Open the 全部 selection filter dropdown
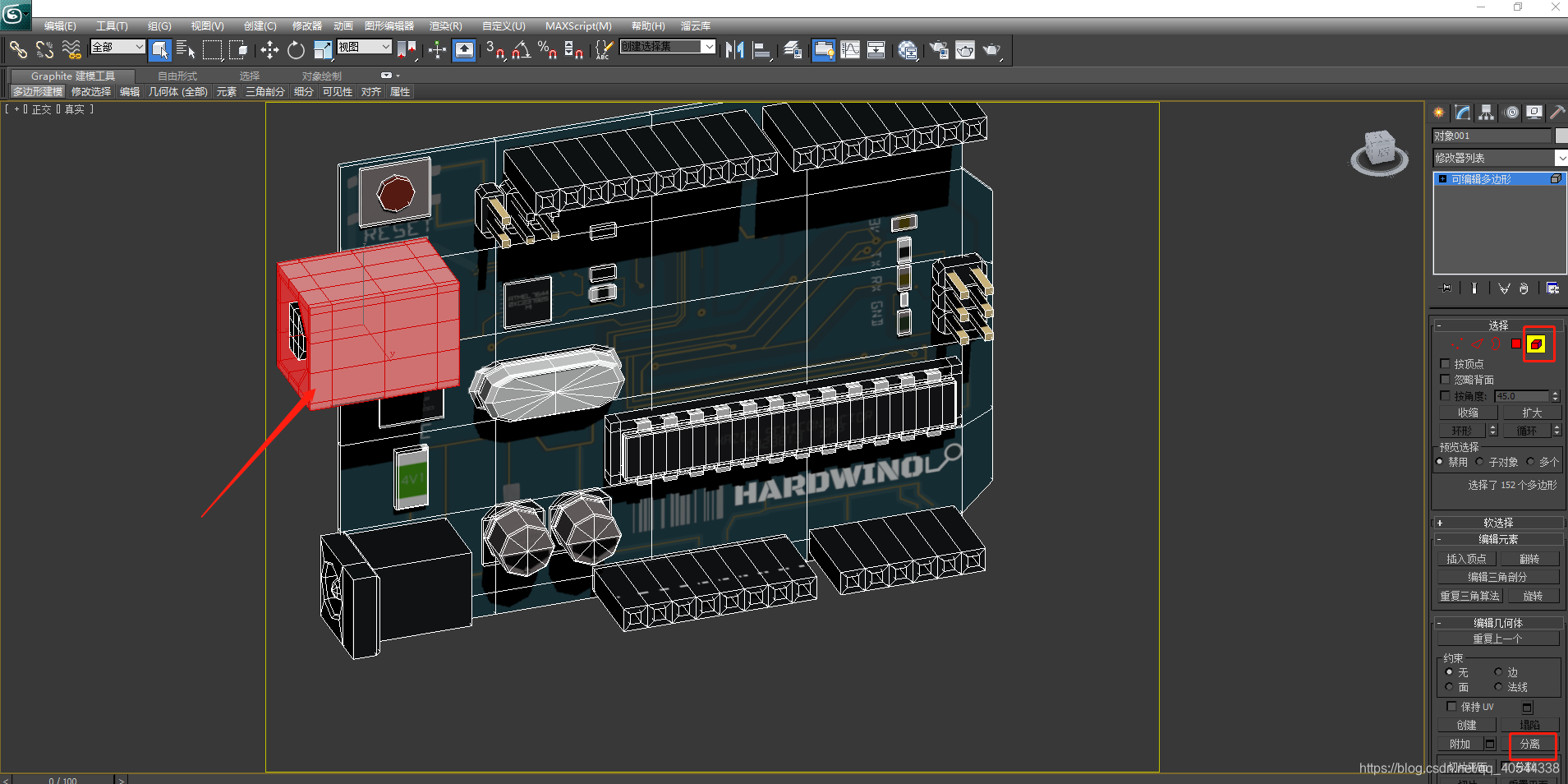Screen dimensions: 1568x784 (117, 47)
